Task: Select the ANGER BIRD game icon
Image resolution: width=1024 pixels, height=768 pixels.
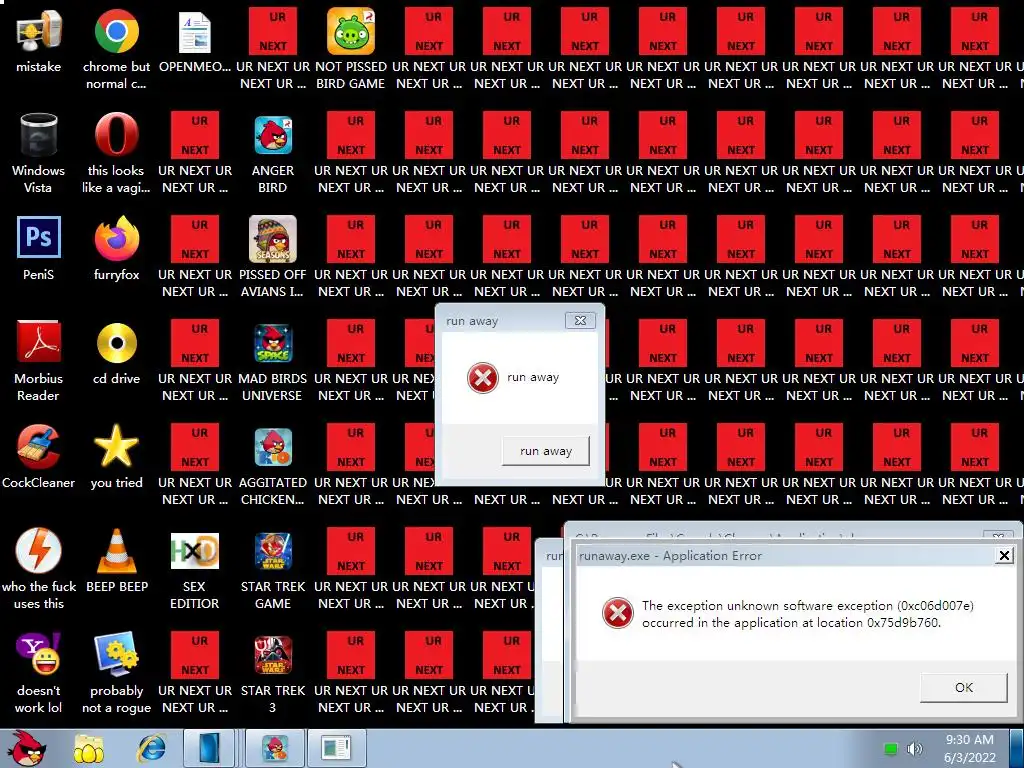Action: tap(273, 135)
